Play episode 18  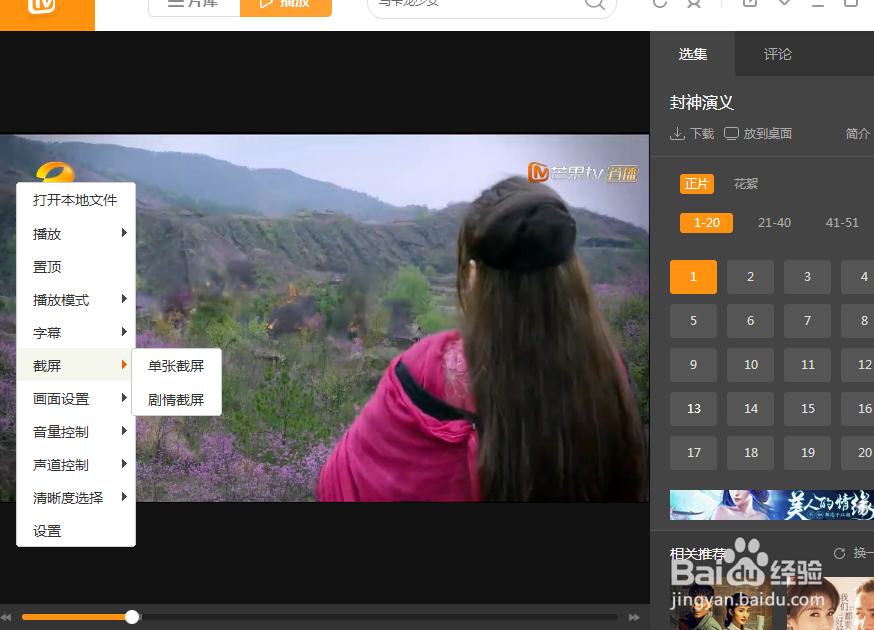[x=750, y=453]
